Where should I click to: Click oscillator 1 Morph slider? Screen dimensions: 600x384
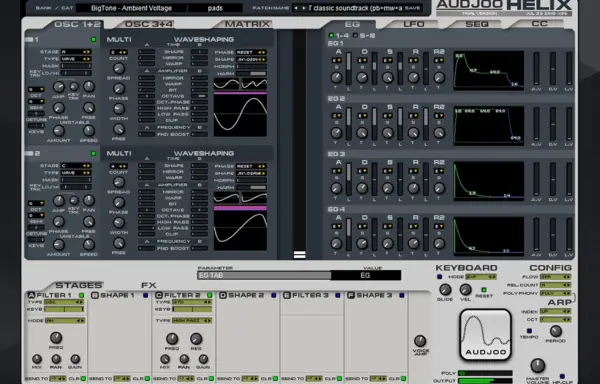point(251,67)
